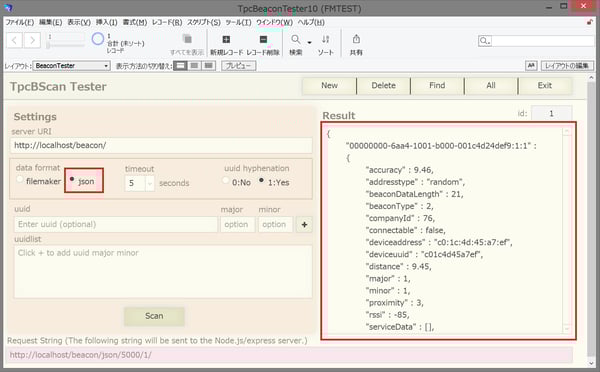
Task: Click the padlock icon in menu bar
Action: click(x=590, y=22)
